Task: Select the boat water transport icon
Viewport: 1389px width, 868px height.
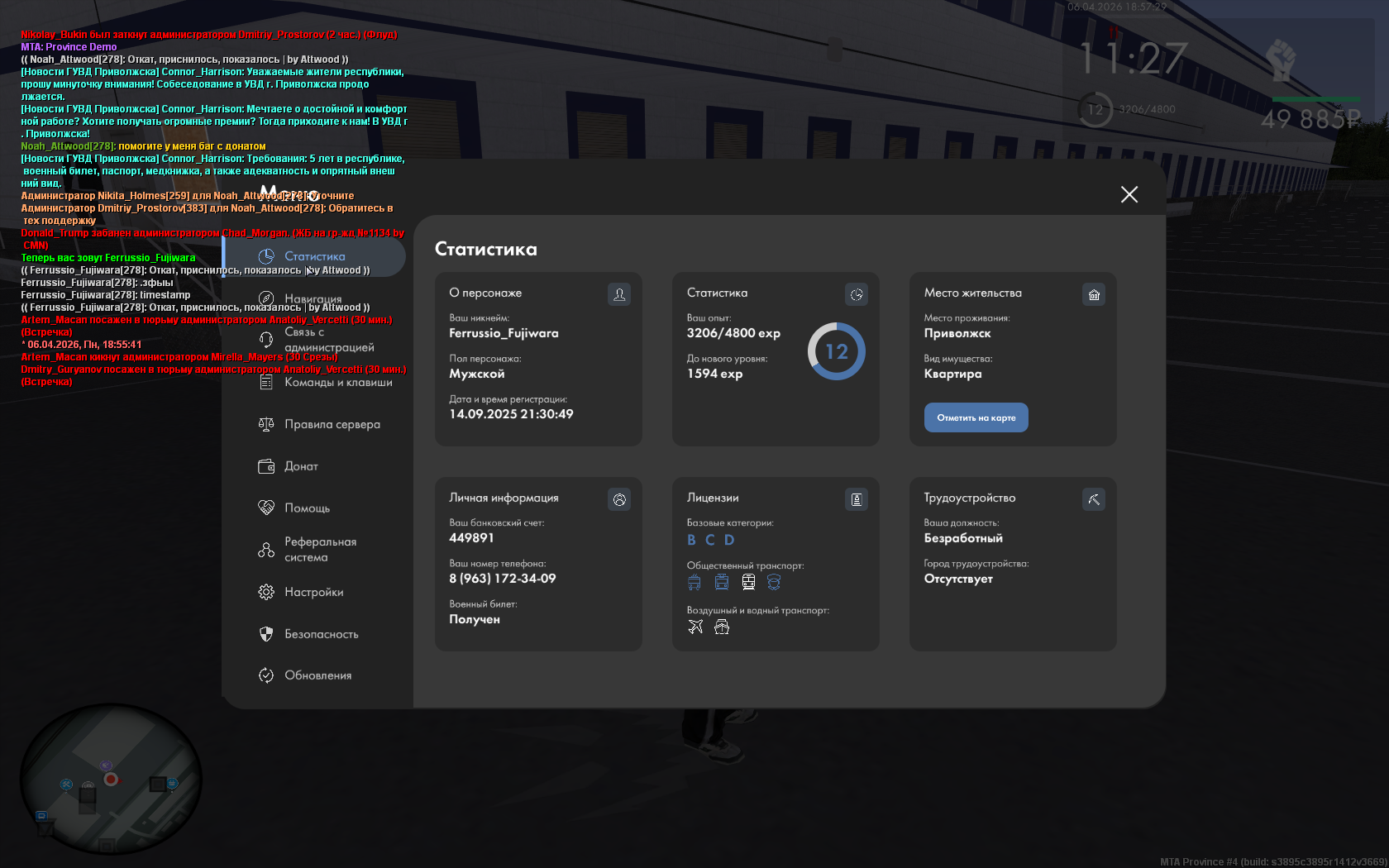Action: click(x=722, y=627)
